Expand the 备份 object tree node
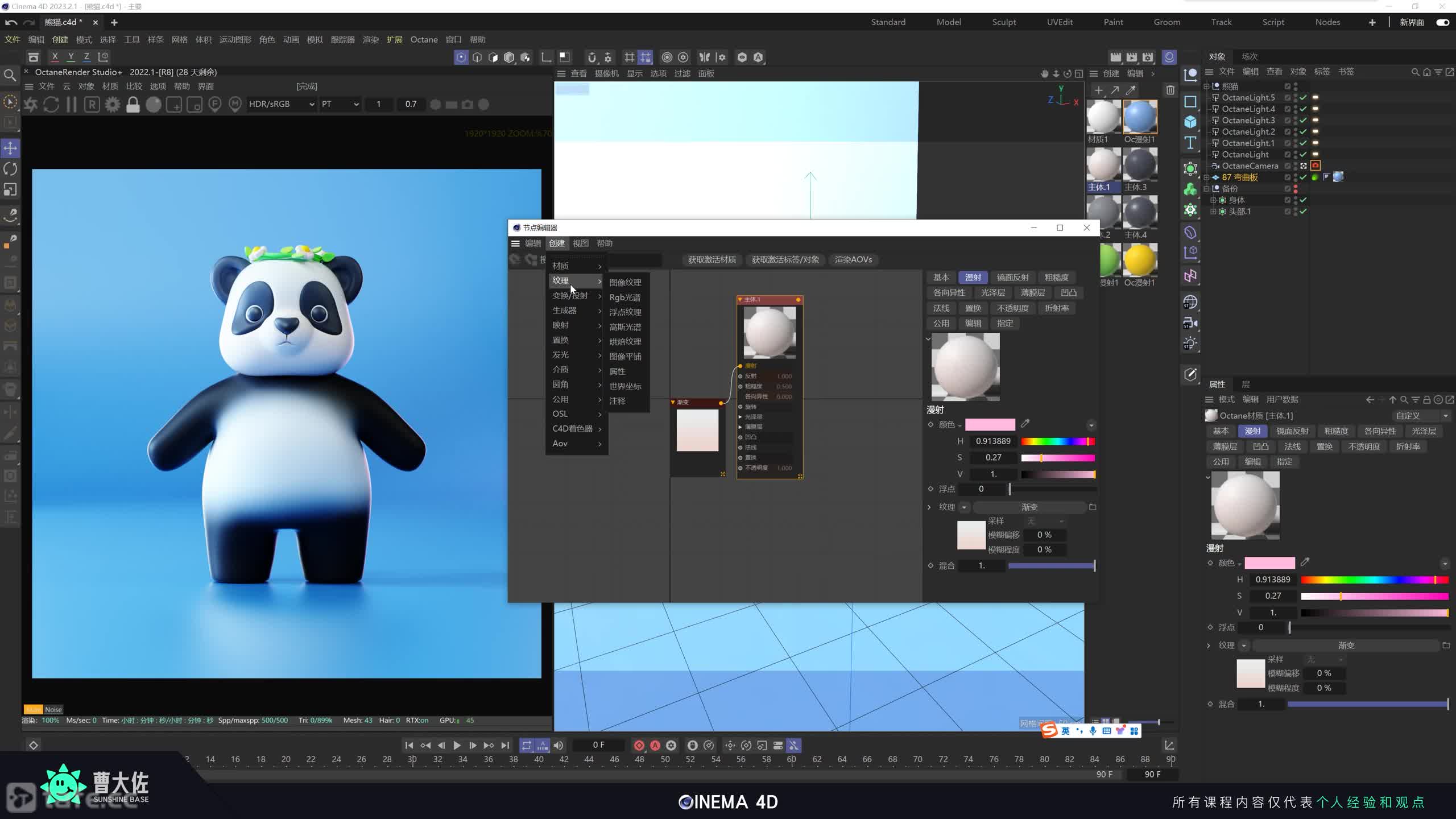The width and height of the screenshot is (1456, 819). point(1206,189)
